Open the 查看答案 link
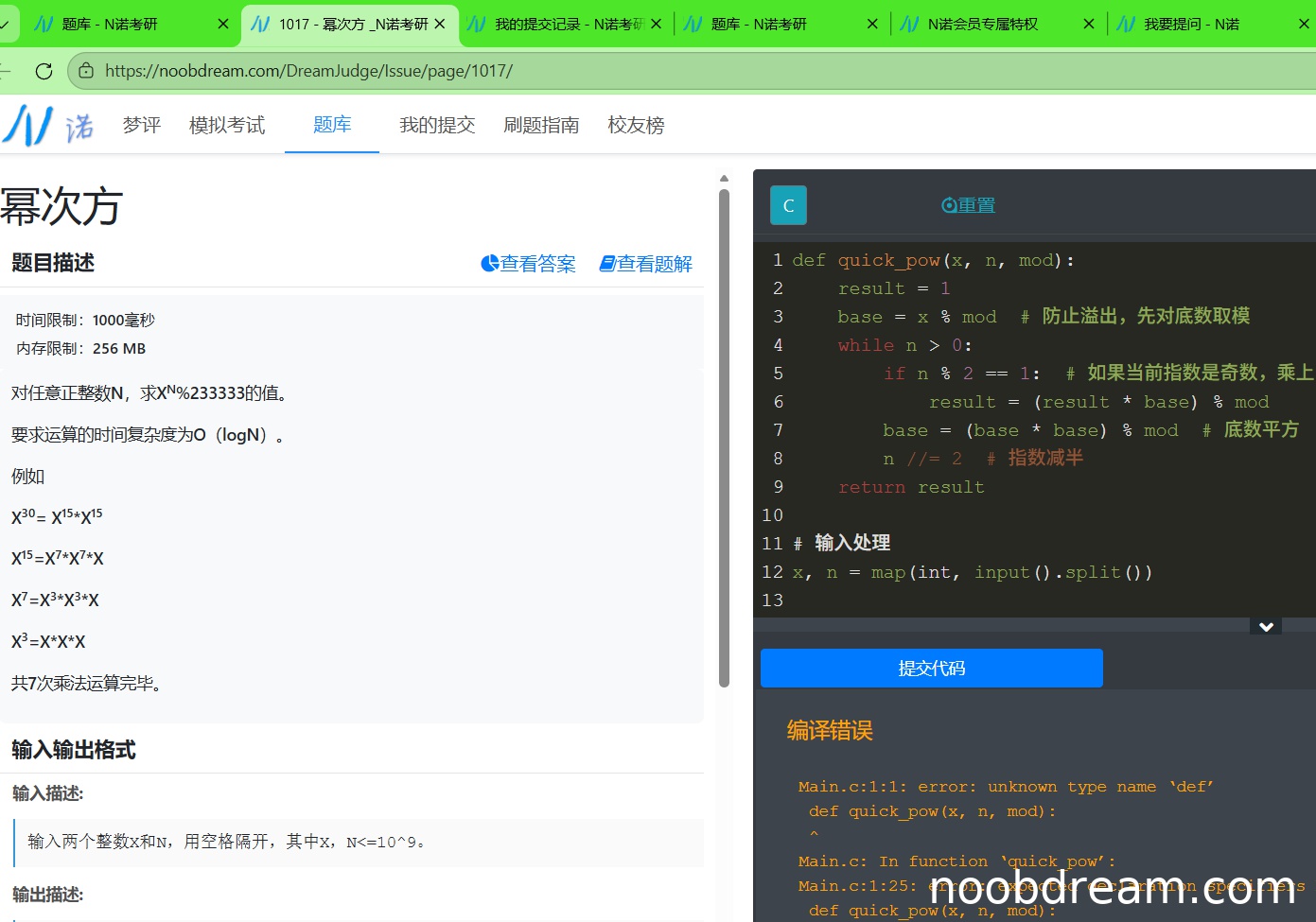The image size is (1316, 922). point(529,264)
